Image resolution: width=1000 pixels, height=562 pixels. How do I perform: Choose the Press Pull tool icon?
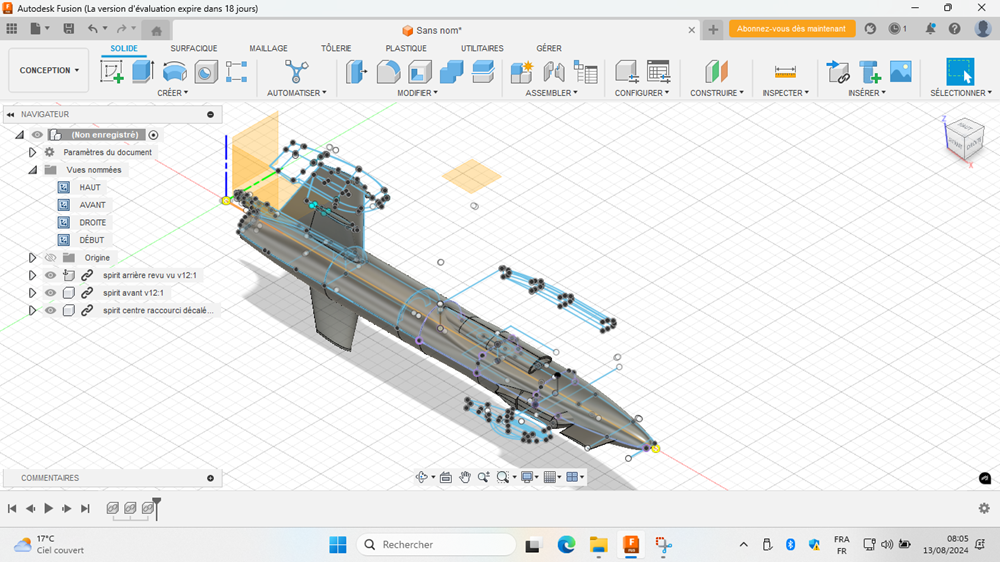pos(356,71)
